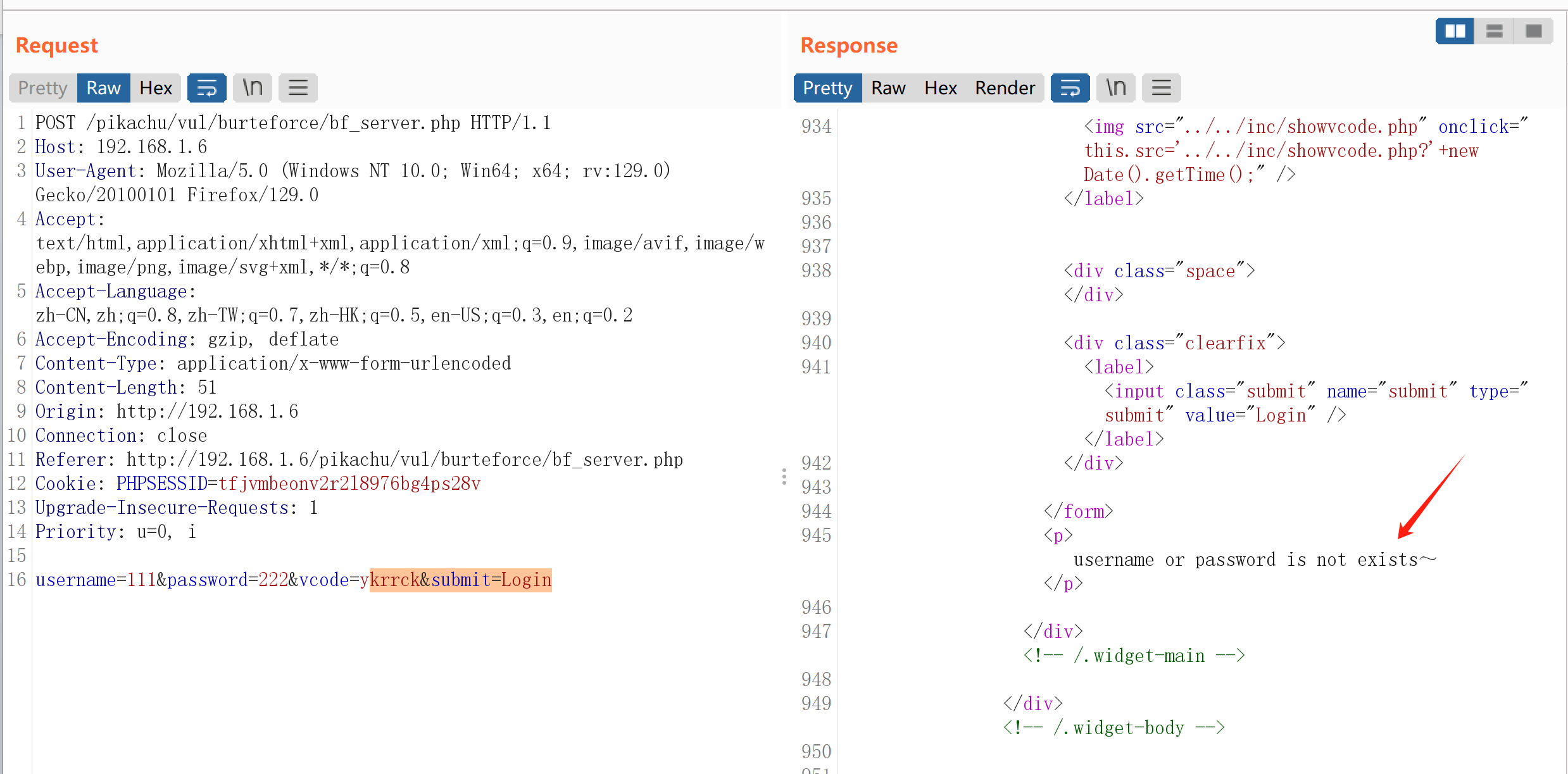
Task: Switch Response view to Hex
Action: pos(940,88)
